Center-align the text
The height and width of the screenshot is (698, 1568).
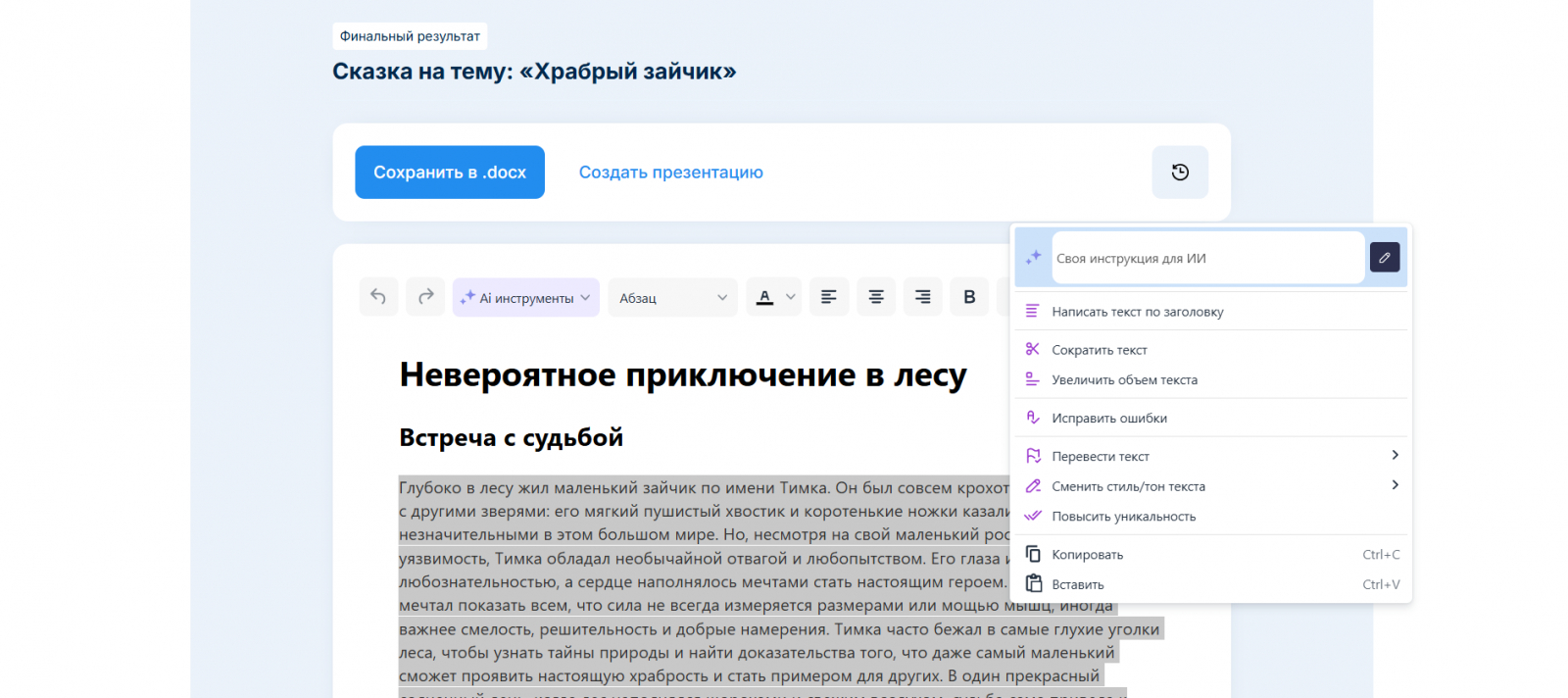876,297
